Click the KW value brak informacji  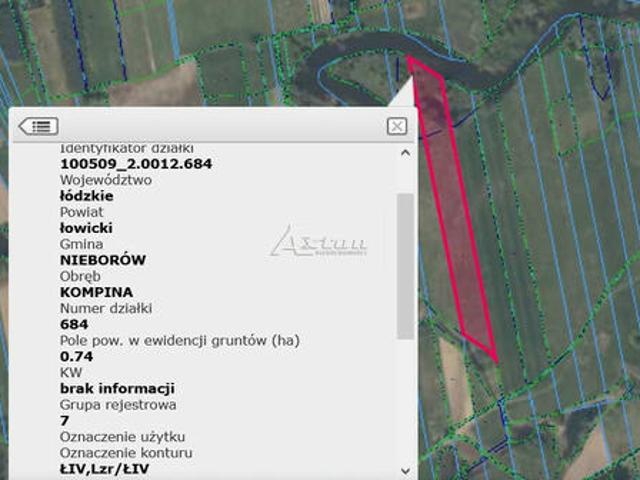point(118,388)
